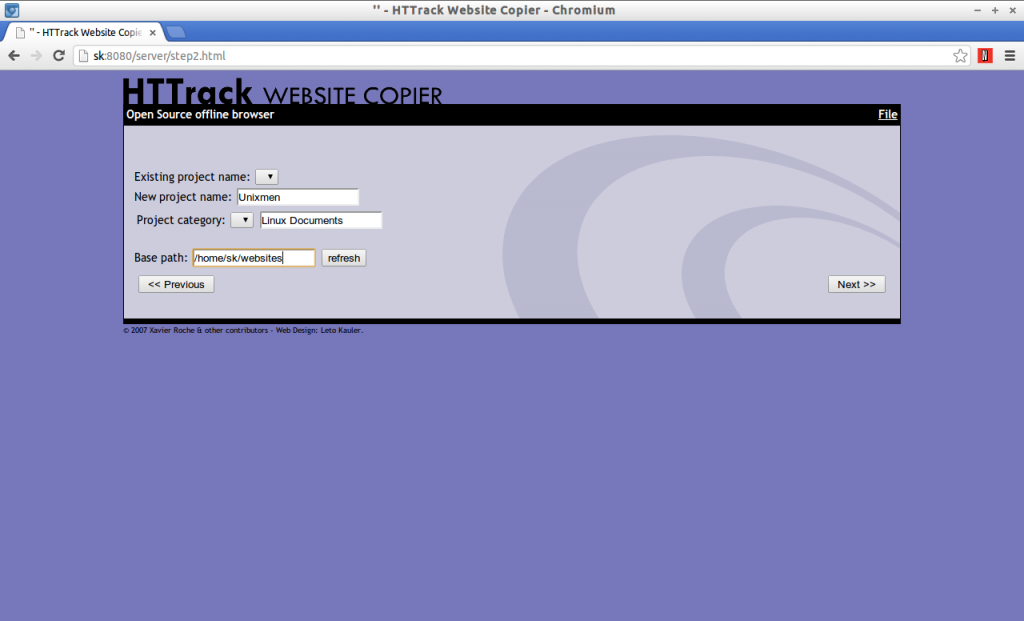Click the page icon in address bar

point(83,56)
